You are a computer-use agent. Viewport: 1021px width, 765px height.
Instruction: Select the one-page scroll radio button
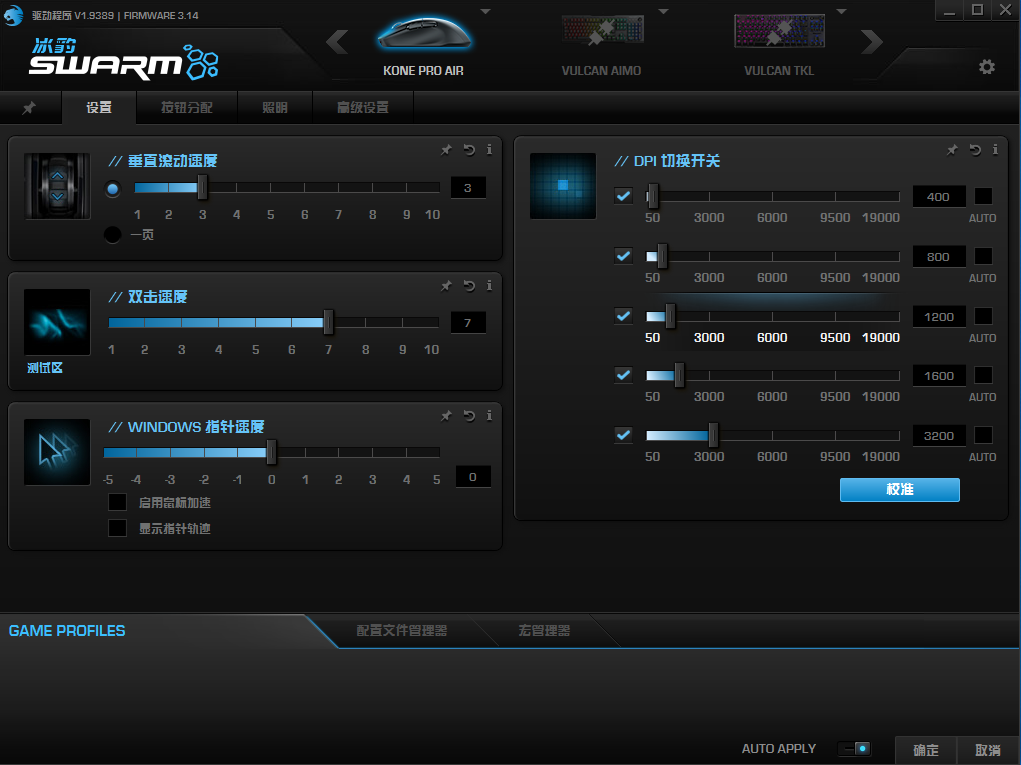coord(113,234)
